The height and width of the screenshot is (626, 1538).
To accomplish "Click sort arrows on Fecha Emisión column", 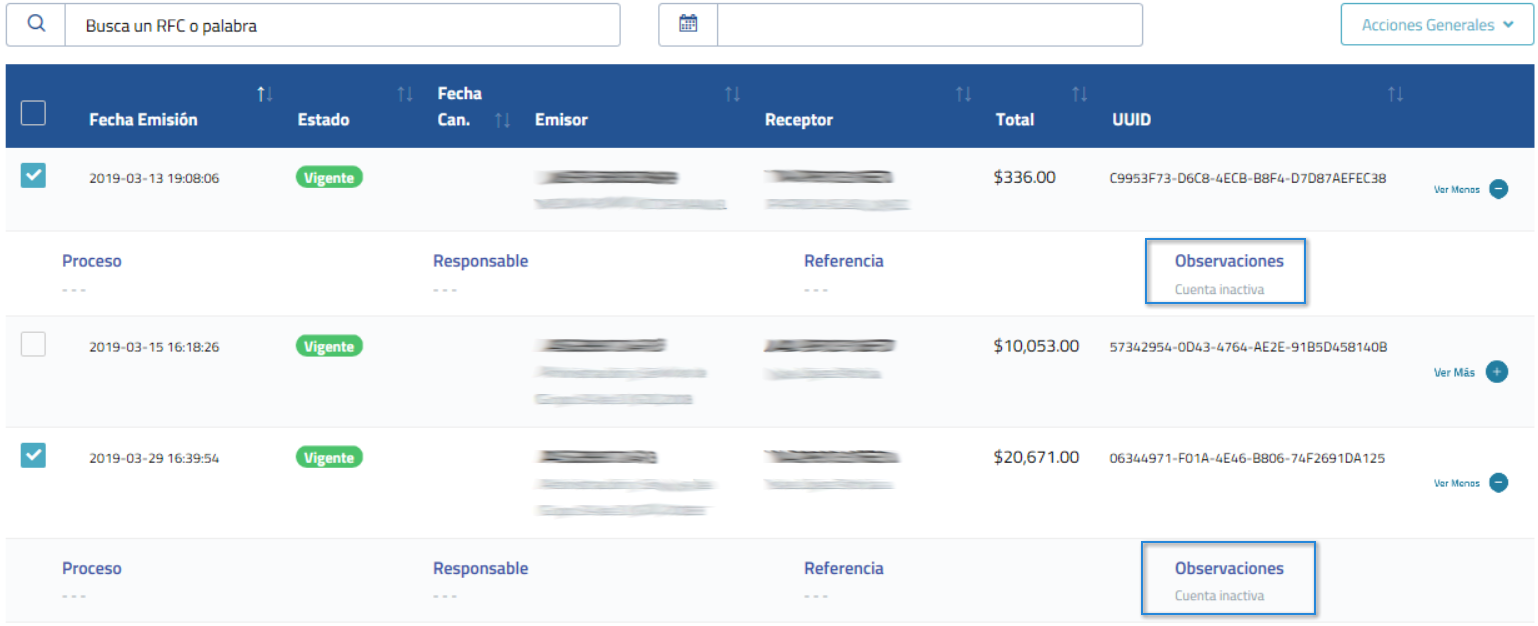I will [x=264, y=93].
